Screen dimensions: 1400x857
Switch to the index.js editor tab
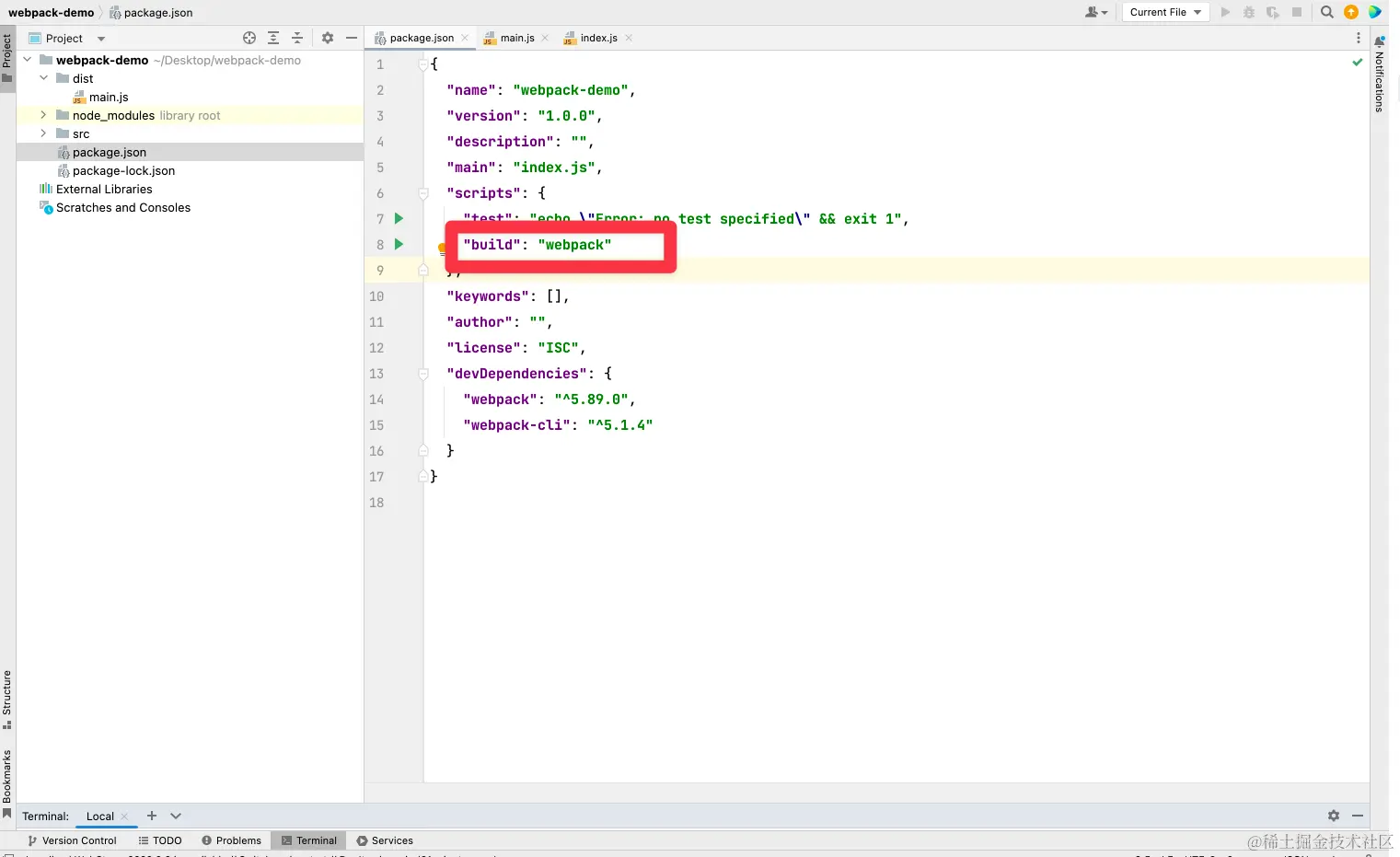point(598,38)
